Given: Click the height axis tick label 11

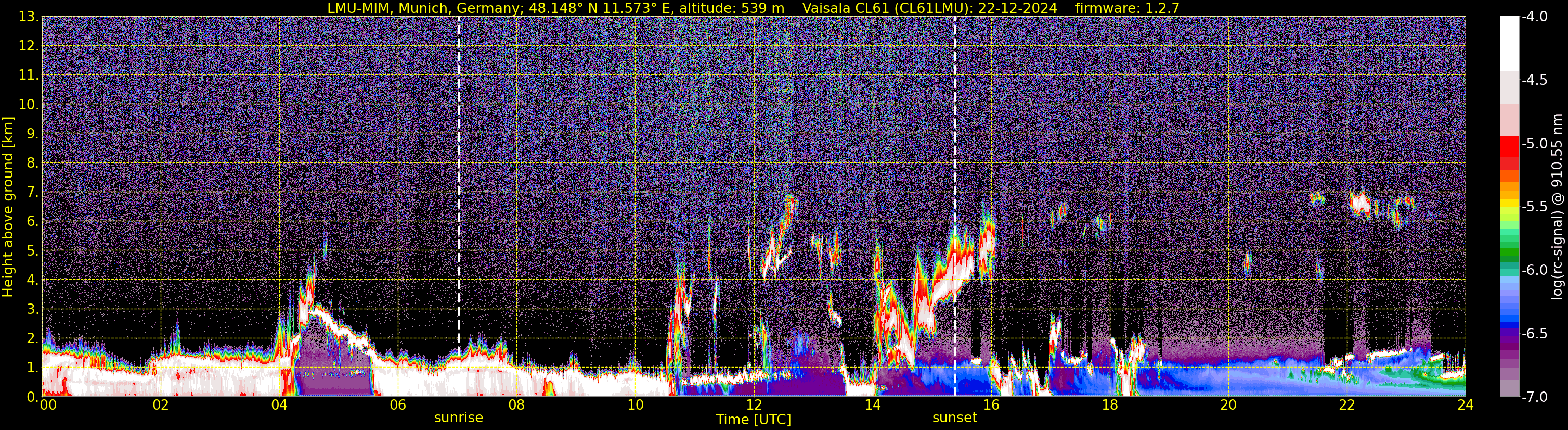Looking at the screenshot, I should click(28, 75).
